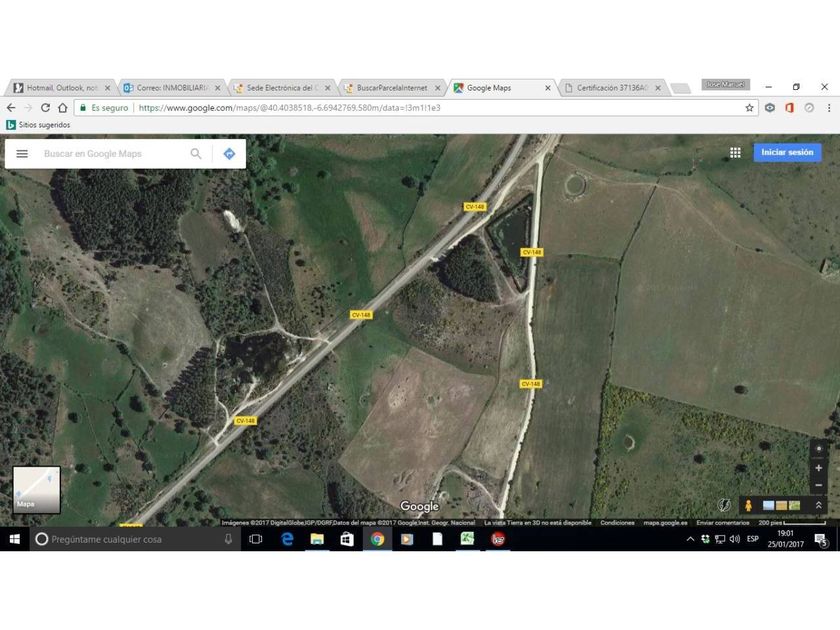Open Task View in the taskbar
This screenshot has width=840, height=630.
[256, 539]
